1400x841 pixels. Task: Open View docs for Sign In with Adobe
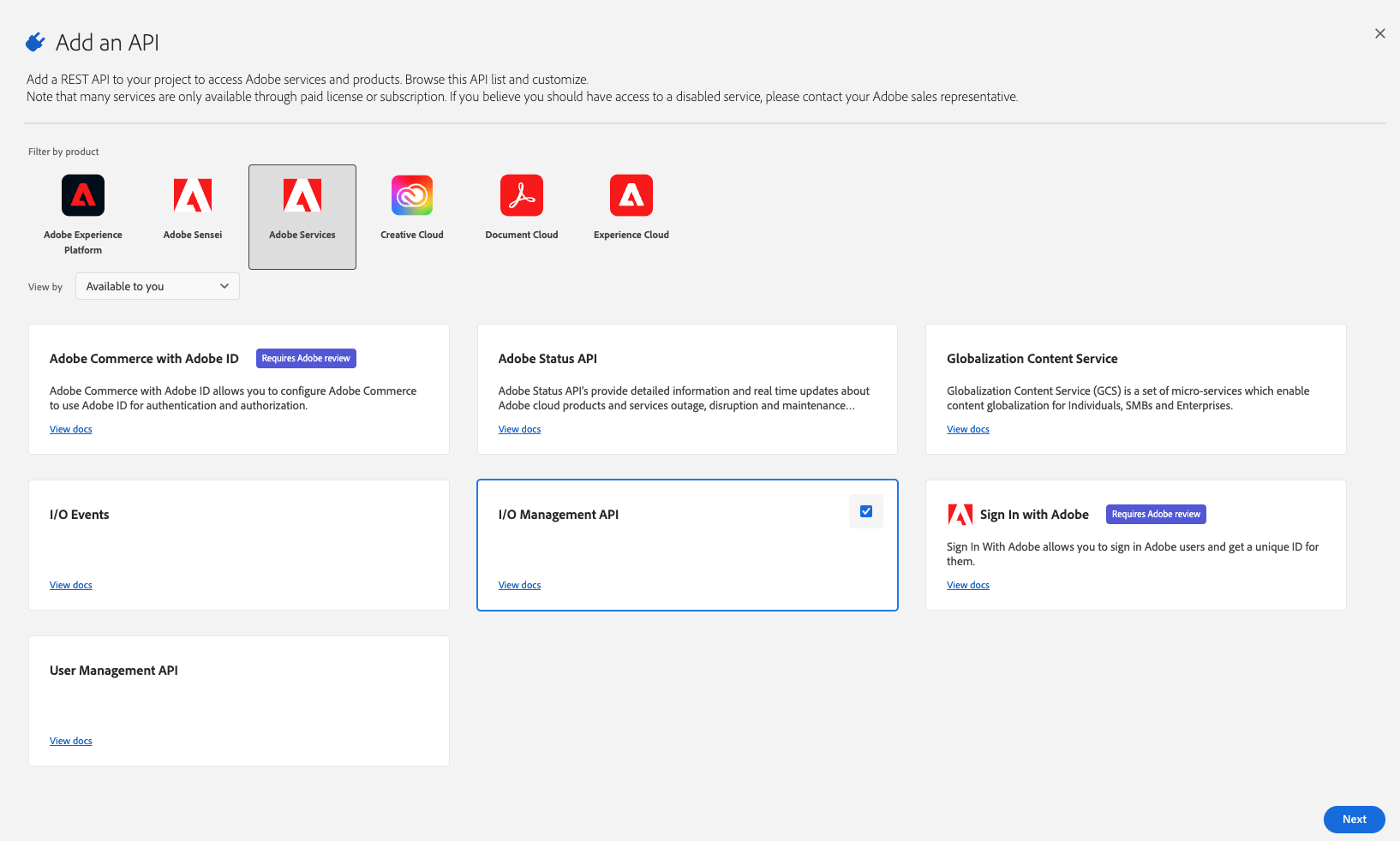click(x=968, y=585)
